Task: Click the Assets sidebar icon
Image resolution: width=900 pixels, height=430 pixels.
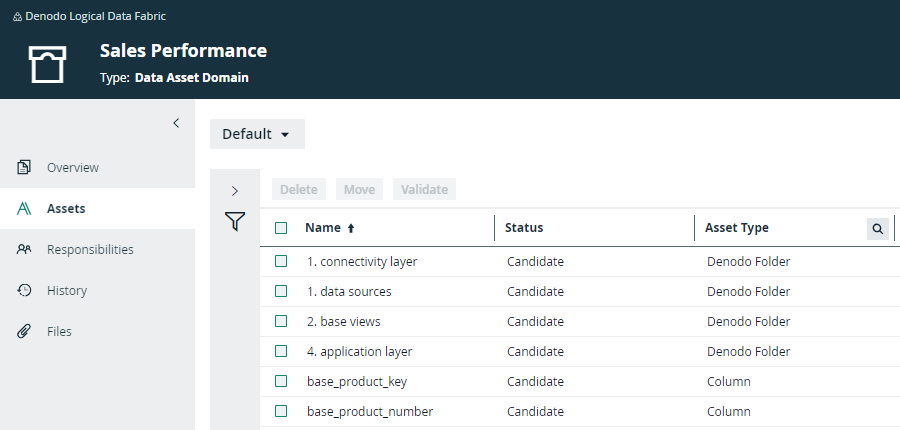Action: [24, 208]
